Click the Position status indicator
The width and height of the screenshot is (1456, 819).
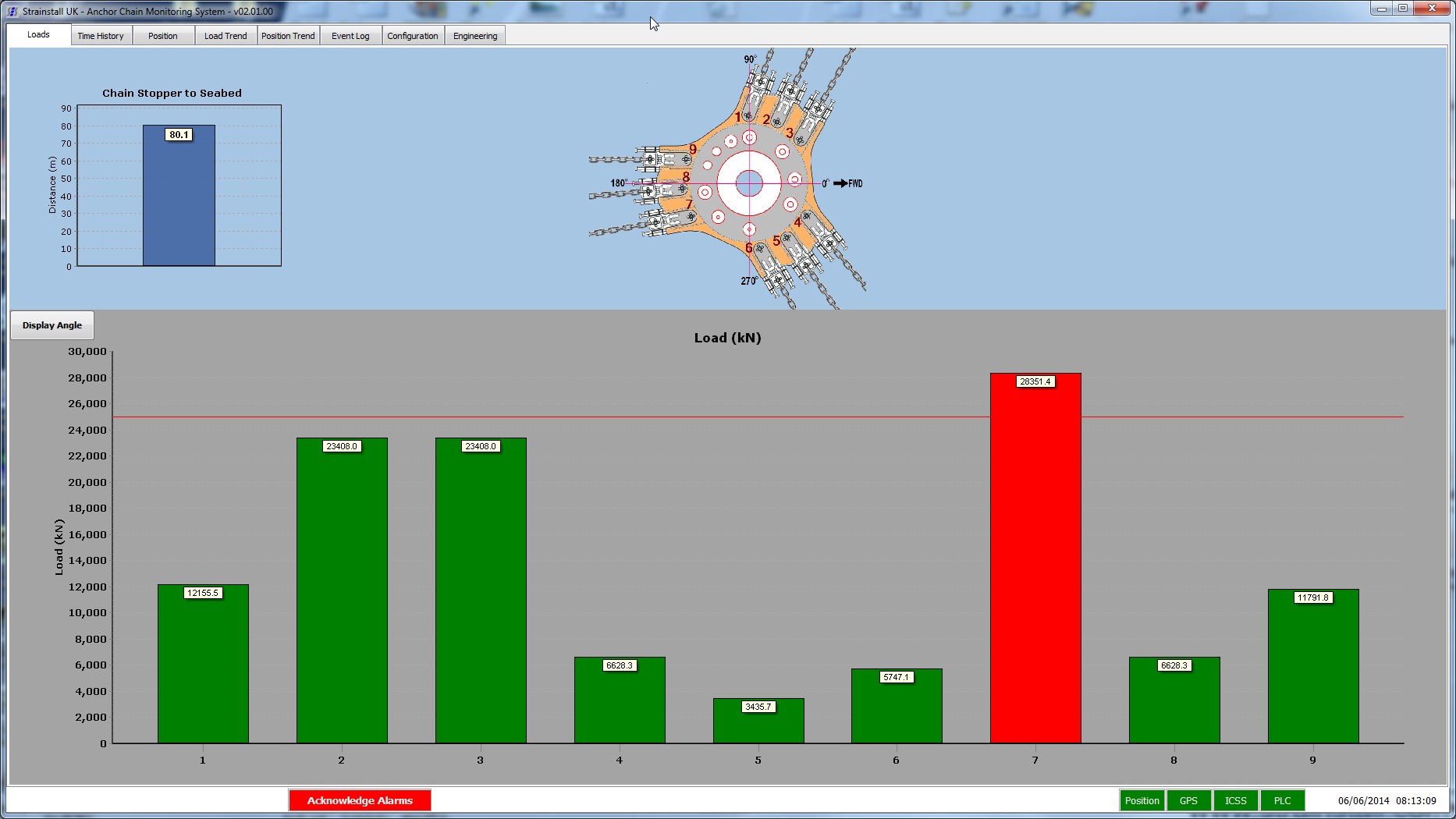pyautogui.click(x=1142, y=800)
